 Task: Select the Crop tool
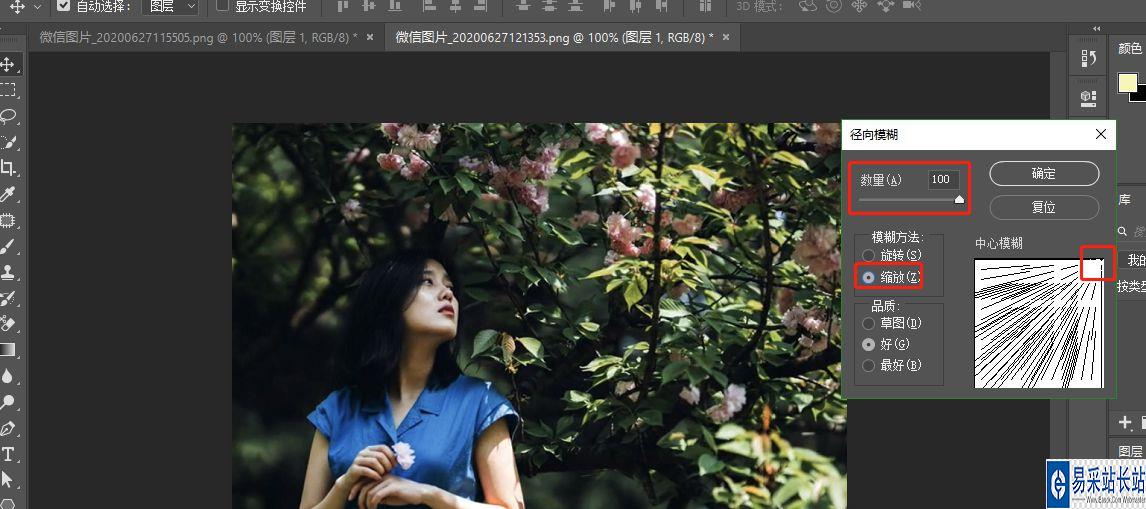point(8,167)
